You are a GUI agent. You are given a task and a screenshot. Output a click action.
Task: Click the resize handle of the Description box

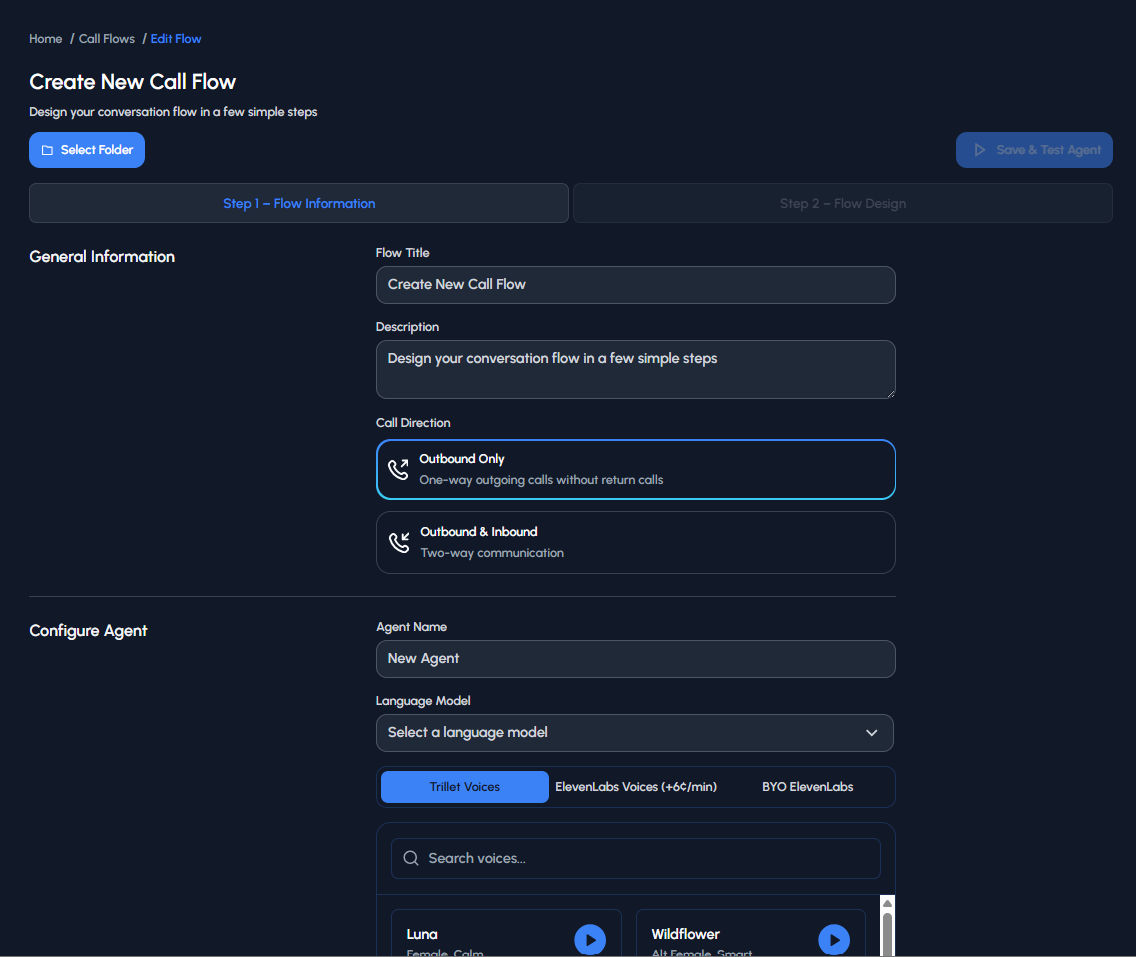pos(890,396)
